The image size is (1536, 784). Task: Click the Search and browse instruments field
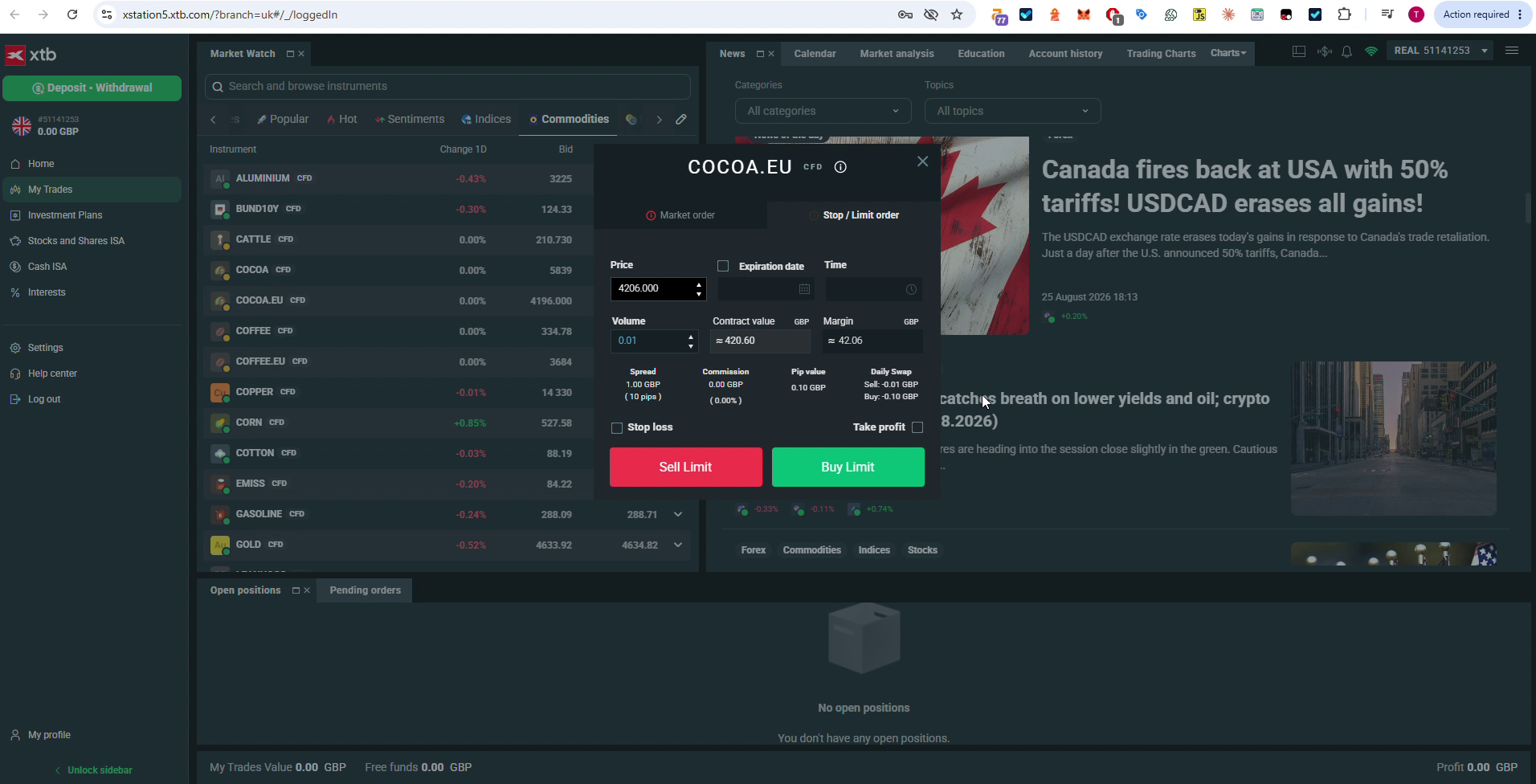447,87
